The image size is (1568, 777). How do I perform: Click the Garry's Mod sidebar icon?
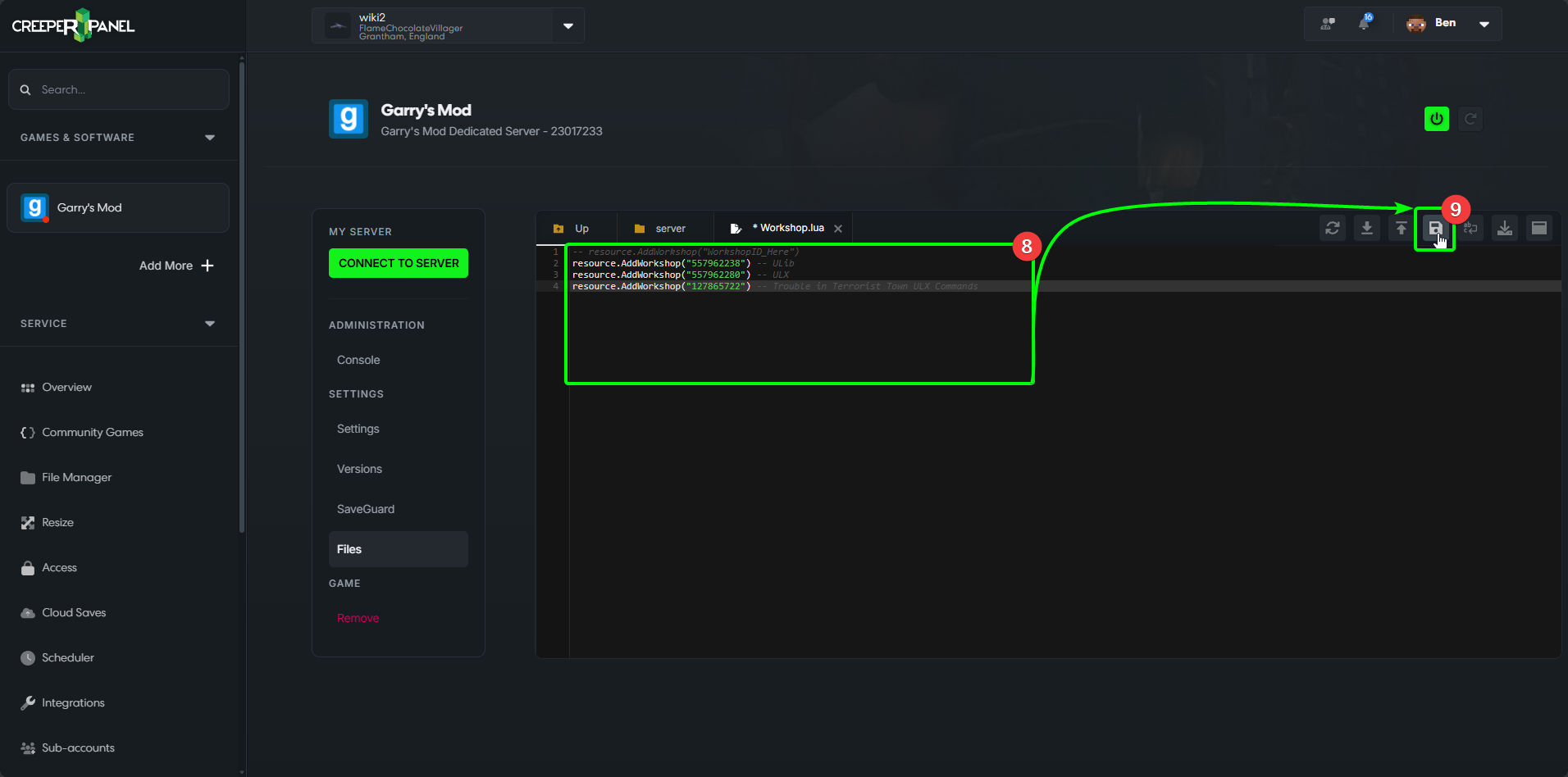coord(34,207)
